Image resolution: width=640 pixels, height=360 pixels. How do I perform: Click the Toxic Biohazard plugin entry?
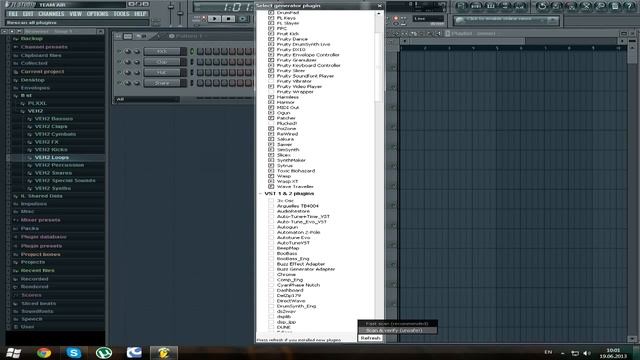(x=296, y=171)
